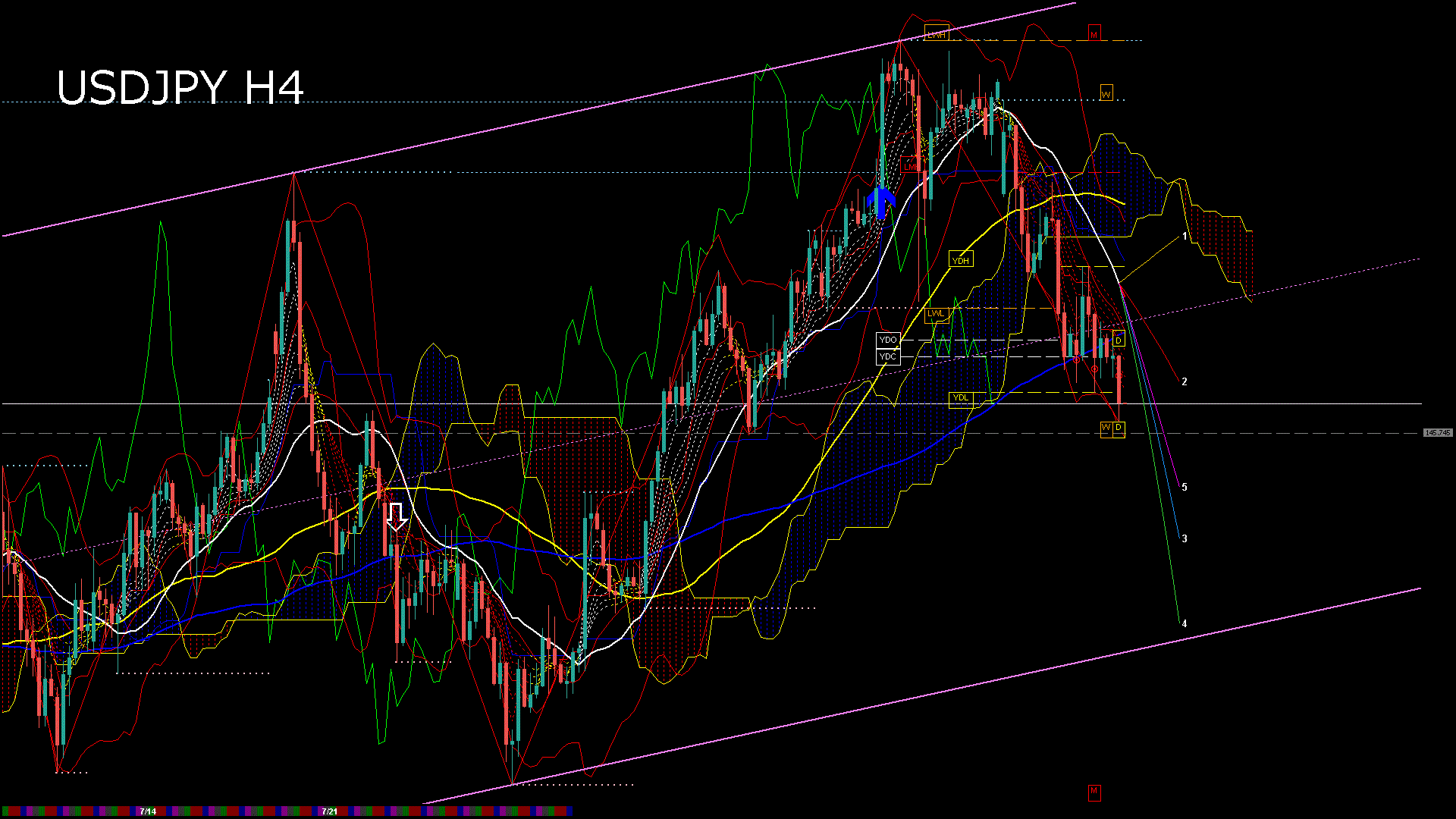Click the 145.745 price tag
This screenshot has height=819, width=1456.
coord(1438,433)
